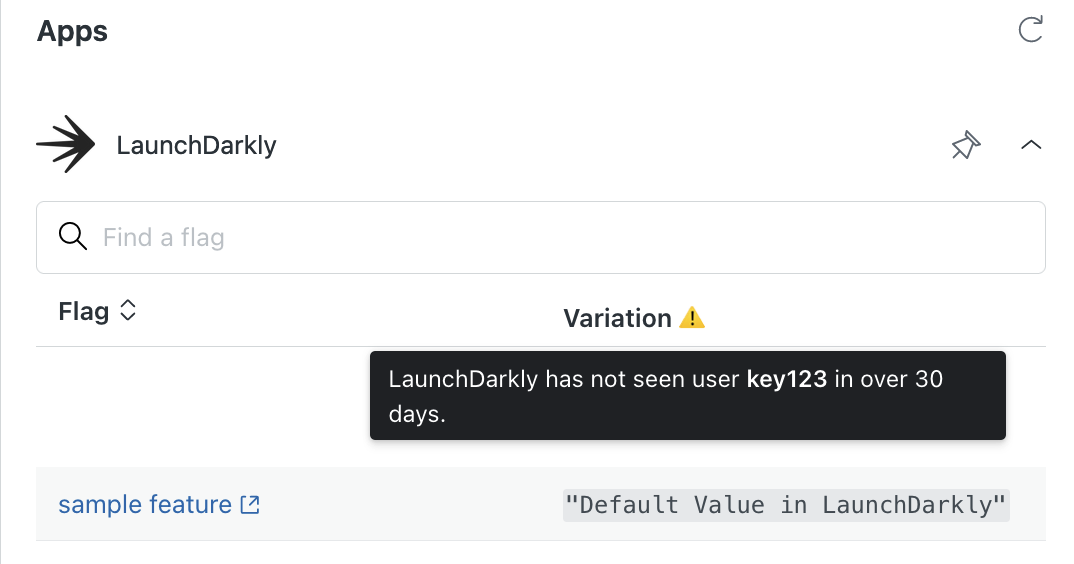The width and height of the screenshot is (1074, 564).
Task: Open the sample feature link
Action: [x=145, y=504]
